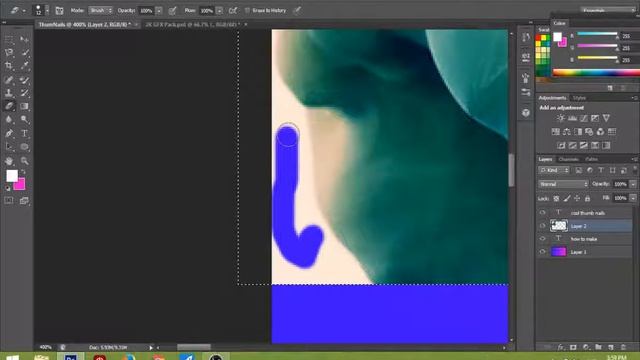Screen dimensions: 640x360
Task: Toggle lock position
Action: (577, 198)
